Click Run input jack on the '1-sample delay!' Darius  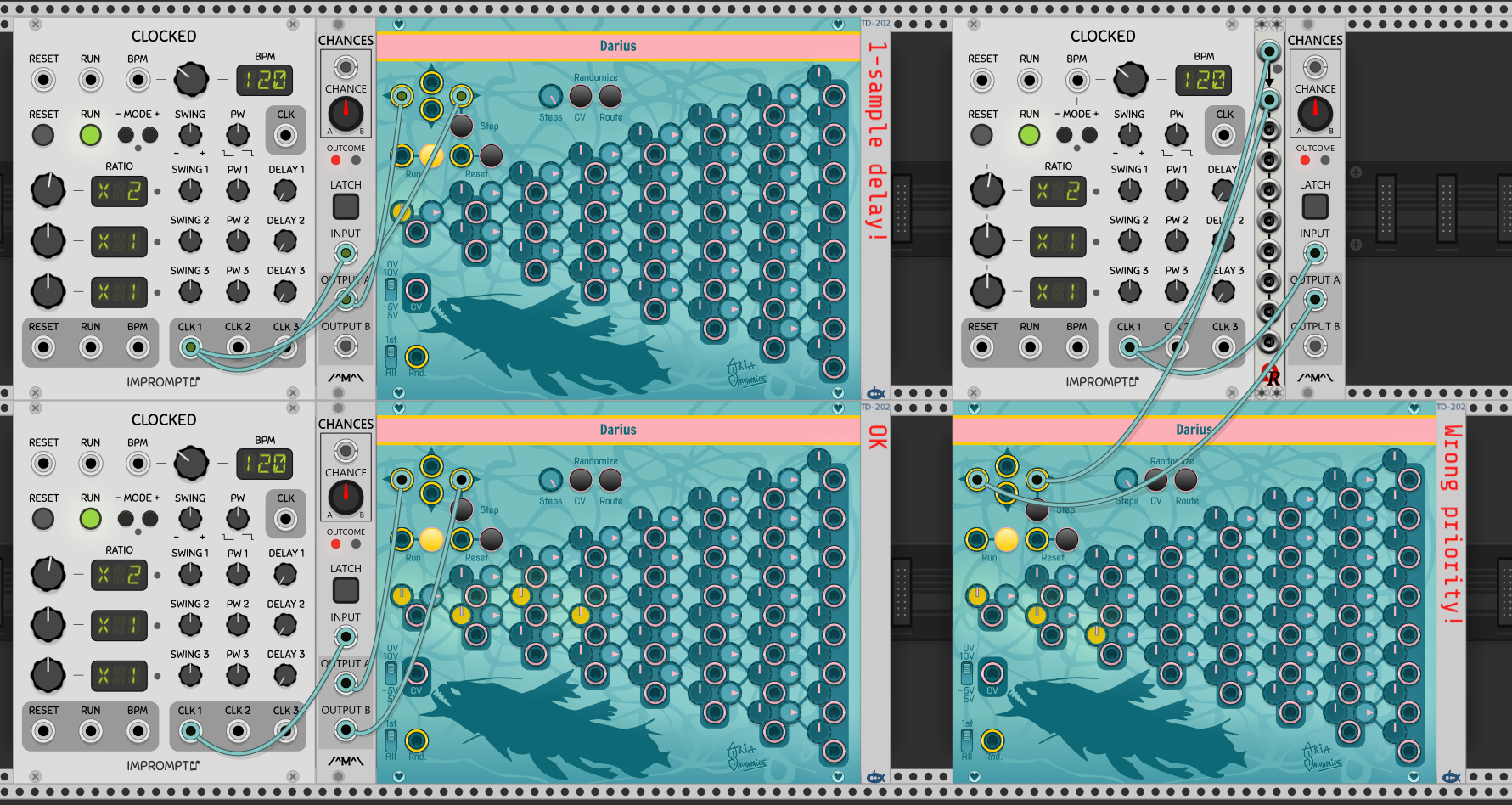pos(402,155)
